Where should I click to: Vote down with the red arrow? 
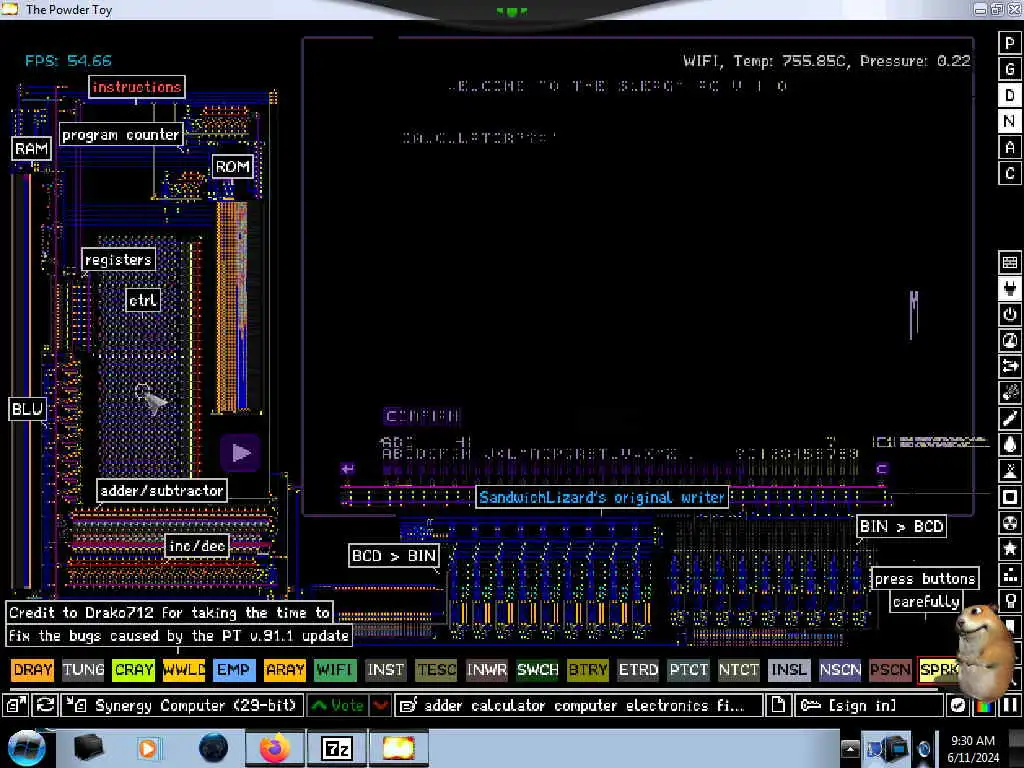click(x=380, y=705)
